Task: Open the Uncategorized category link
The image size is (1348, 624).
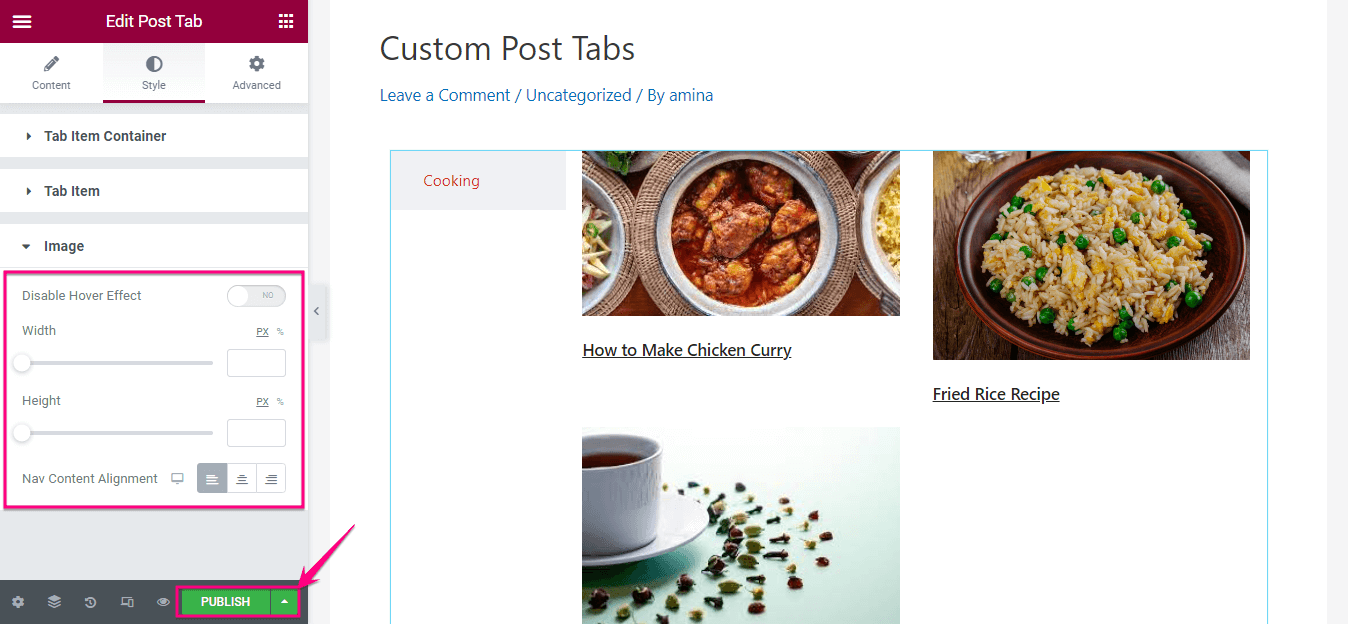Action: click(578, 94)
